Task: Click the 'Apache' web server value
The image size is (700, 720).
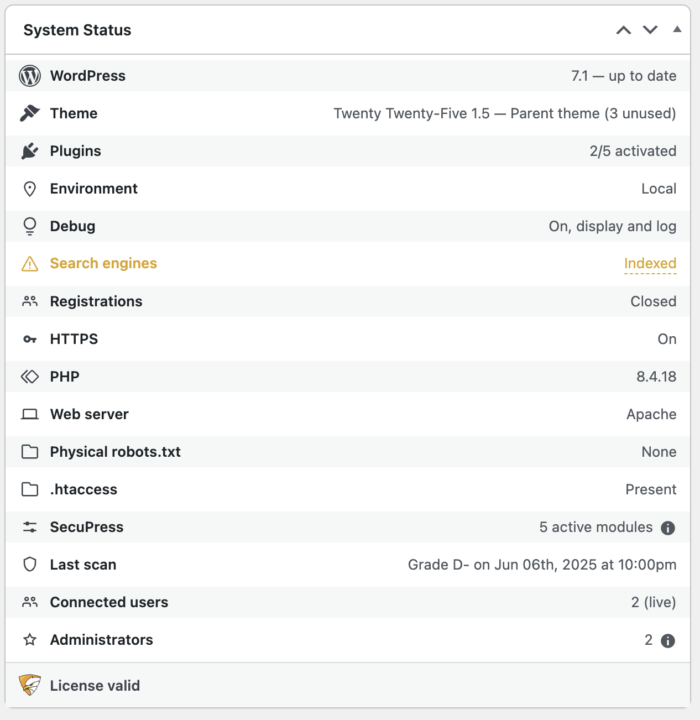Action: [x=651, y=414]
